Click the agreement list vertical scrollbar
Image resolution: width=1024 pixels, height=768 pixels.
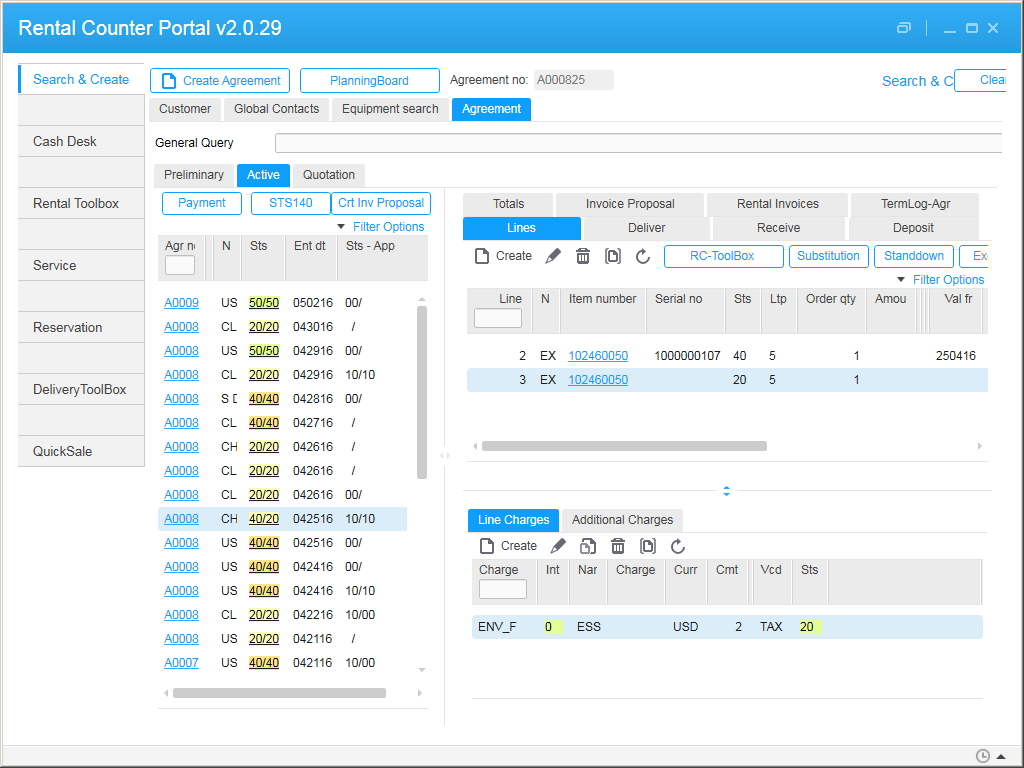coord(422,390)
